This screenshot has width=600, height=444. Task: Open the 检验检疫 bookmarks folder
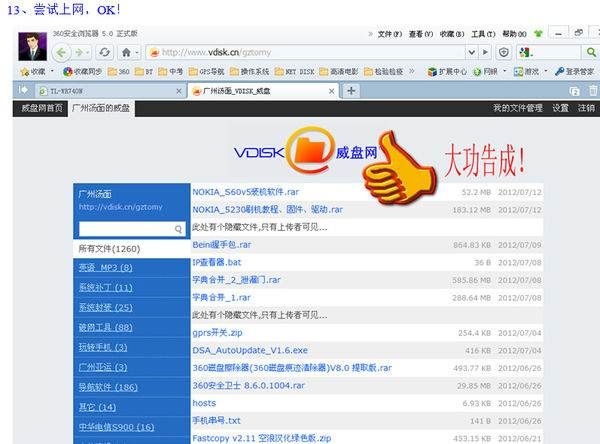point(384,72)
